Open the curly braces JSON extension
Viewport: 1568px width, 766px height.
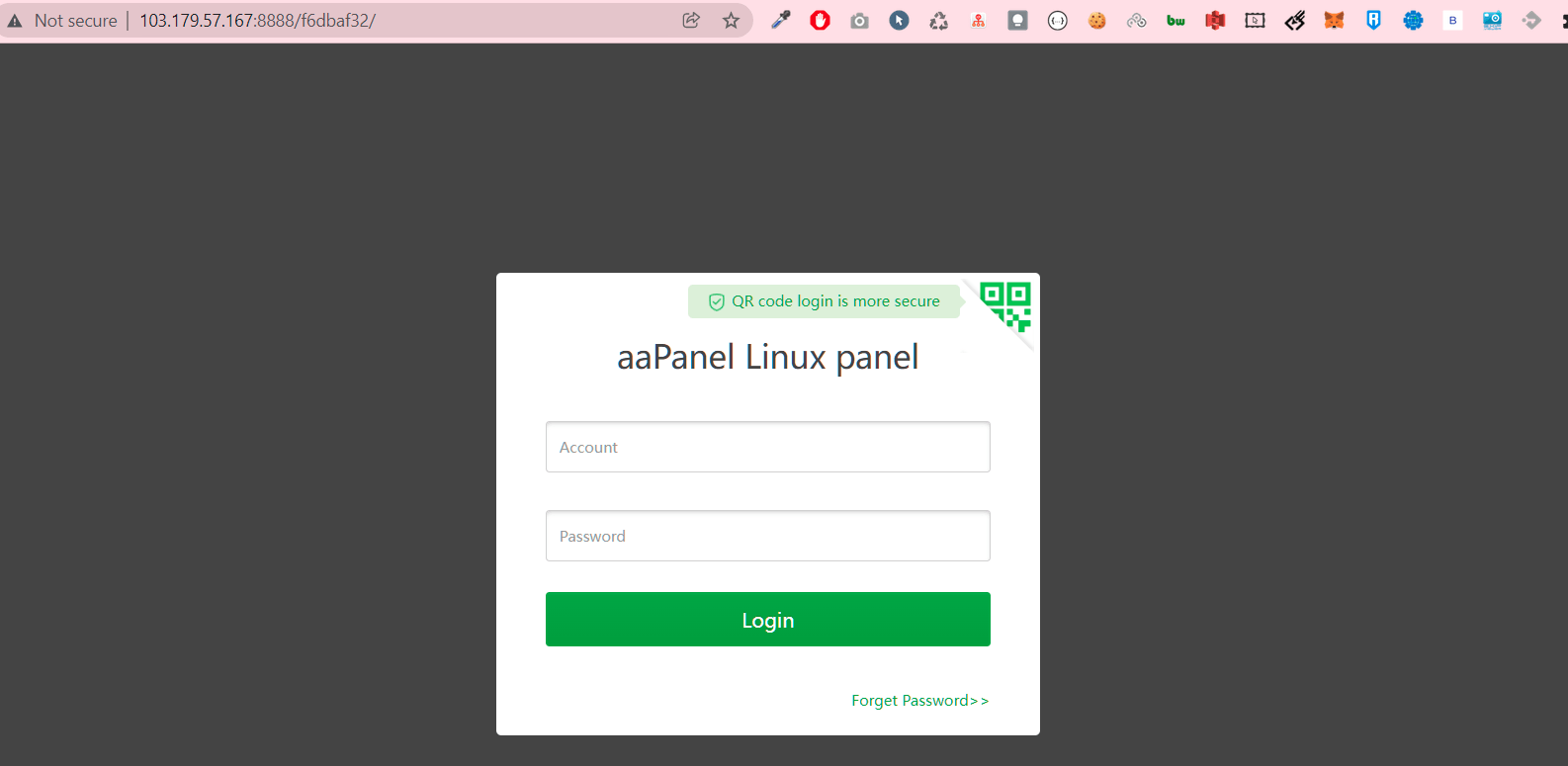tap(1057, 21)
